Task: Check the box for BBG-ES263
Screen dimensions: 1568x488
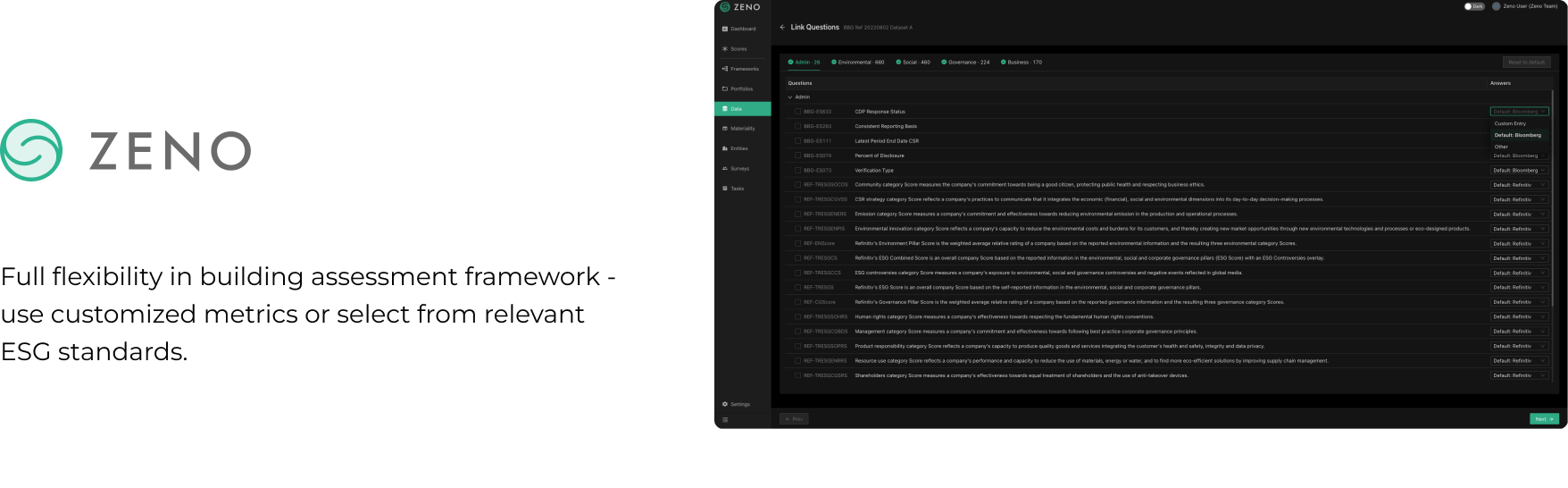Action: 797,126
